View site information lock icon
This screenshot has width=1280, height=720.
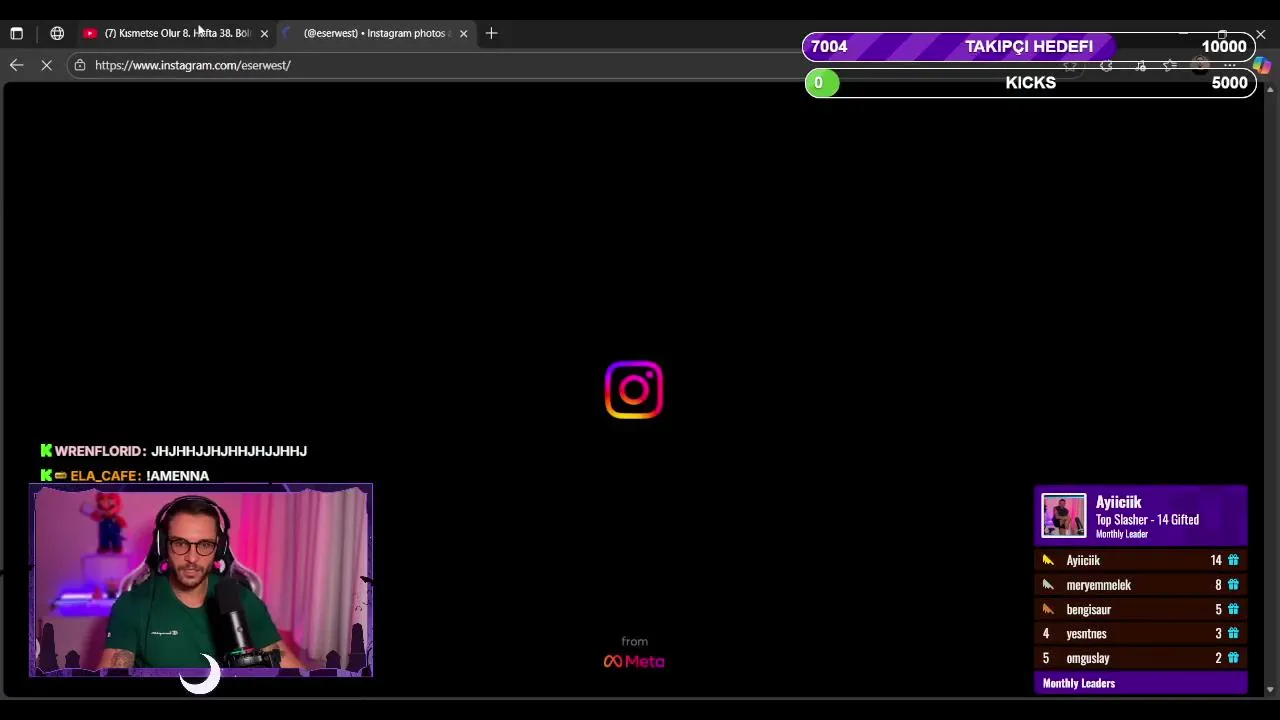click(x=80, y=65)
